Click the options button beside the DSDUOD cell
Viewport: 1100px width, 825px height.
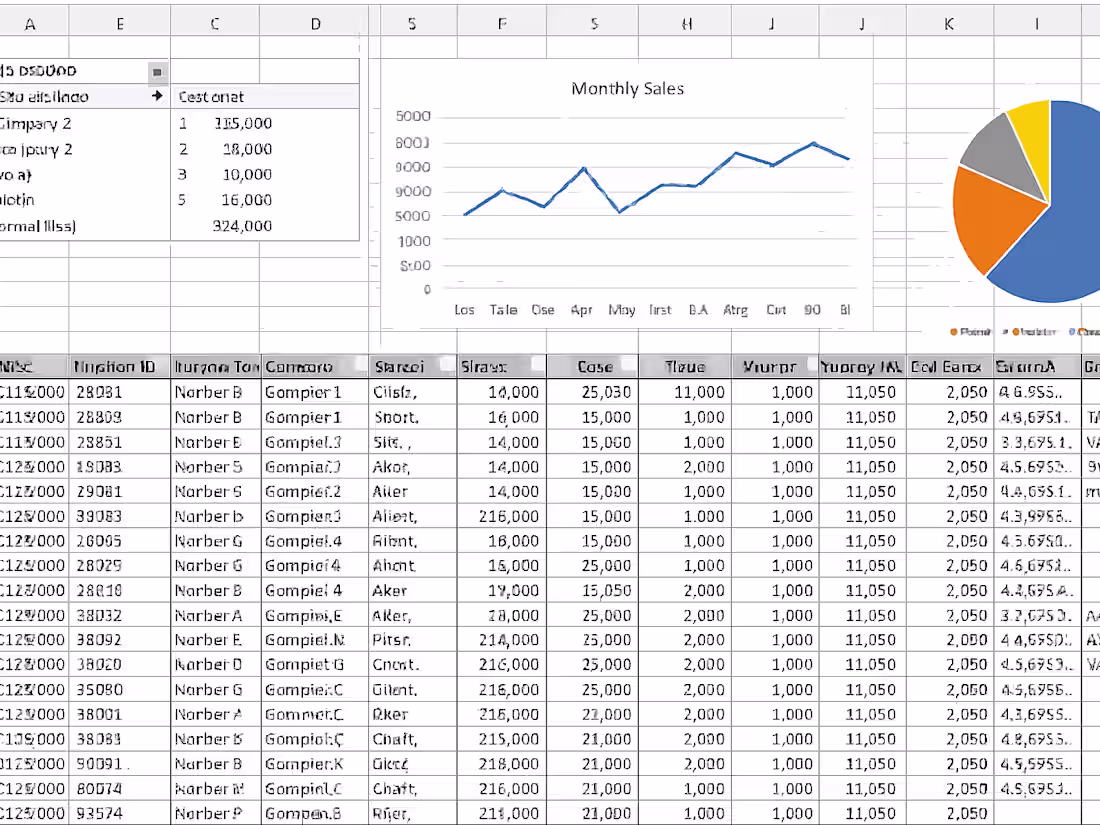click(157, 72)
